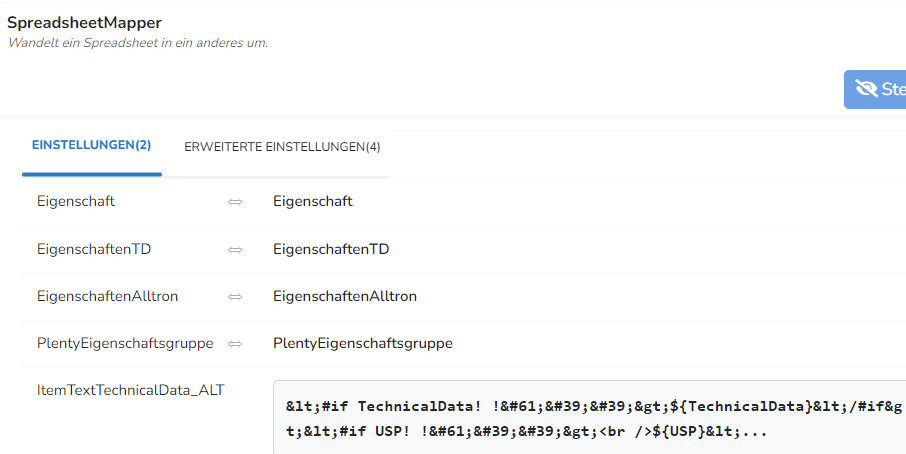Select the EigenschaftenTD target value
906x454 pixels.
click(331, 249)
